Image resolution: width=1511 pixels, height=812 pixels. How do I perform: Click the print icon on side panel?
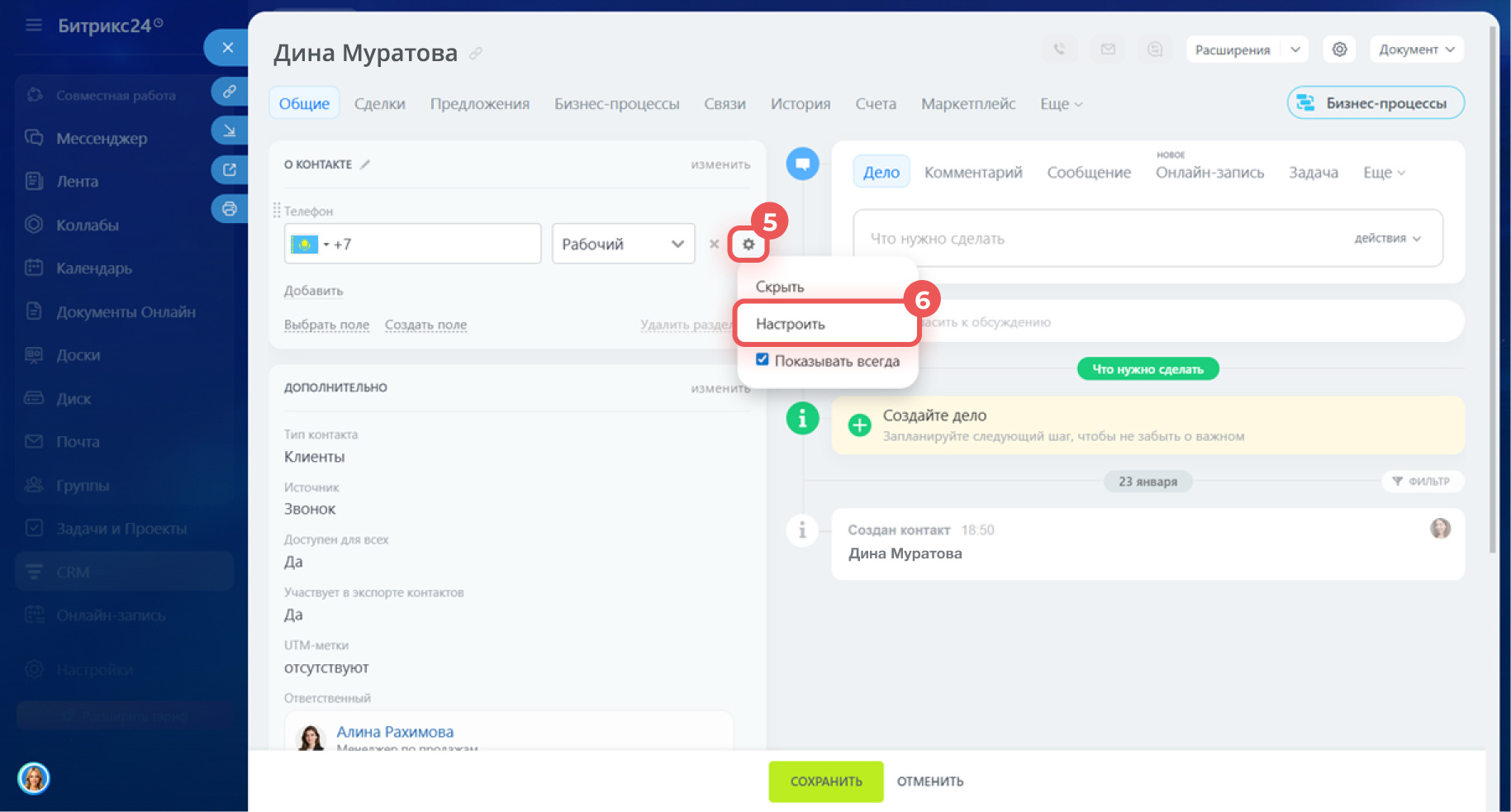tap(229, 209)
